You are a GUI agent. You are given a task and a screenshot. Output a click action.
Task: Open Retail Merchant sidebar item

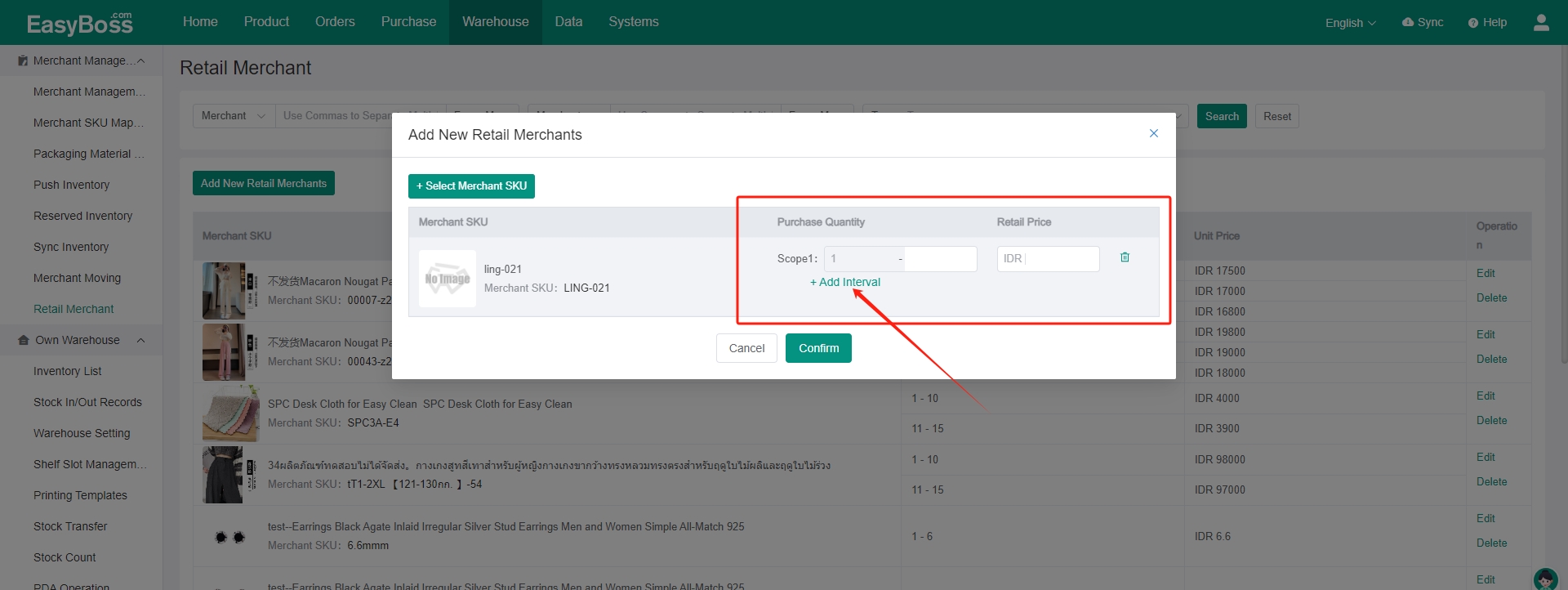73,309
